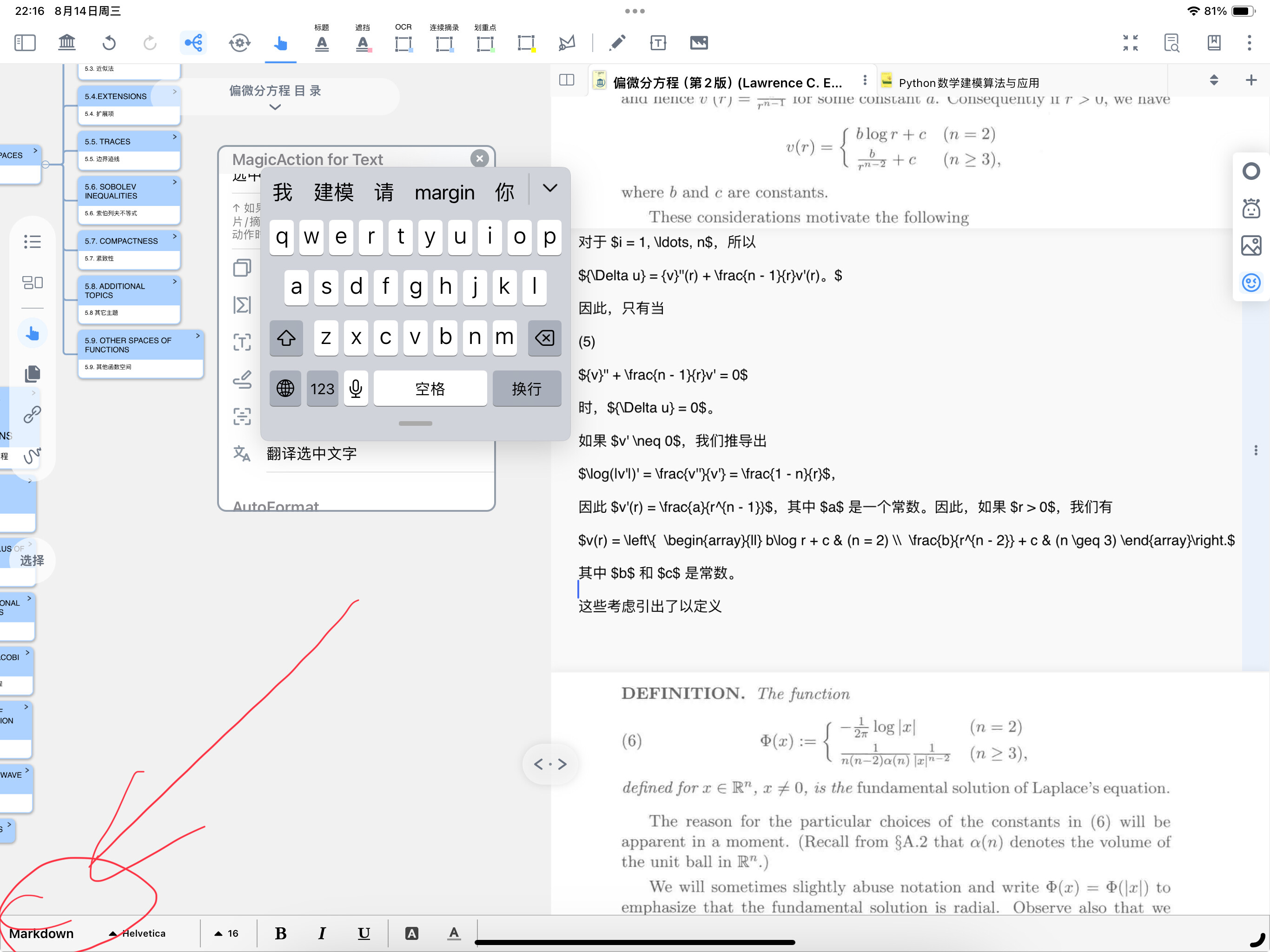1270x952 pixels.
Task: Click the circle icon in right toolbar
Action: 1251,171
